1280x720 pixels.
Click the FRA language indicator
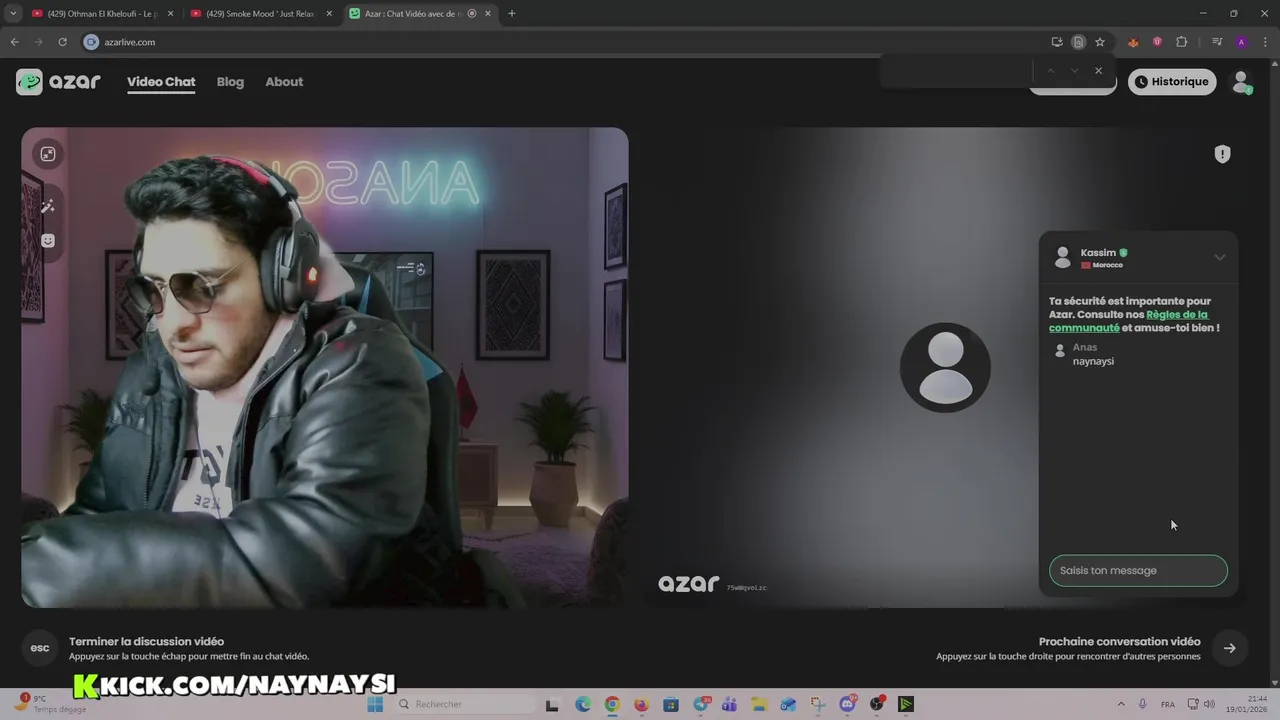1167,704
